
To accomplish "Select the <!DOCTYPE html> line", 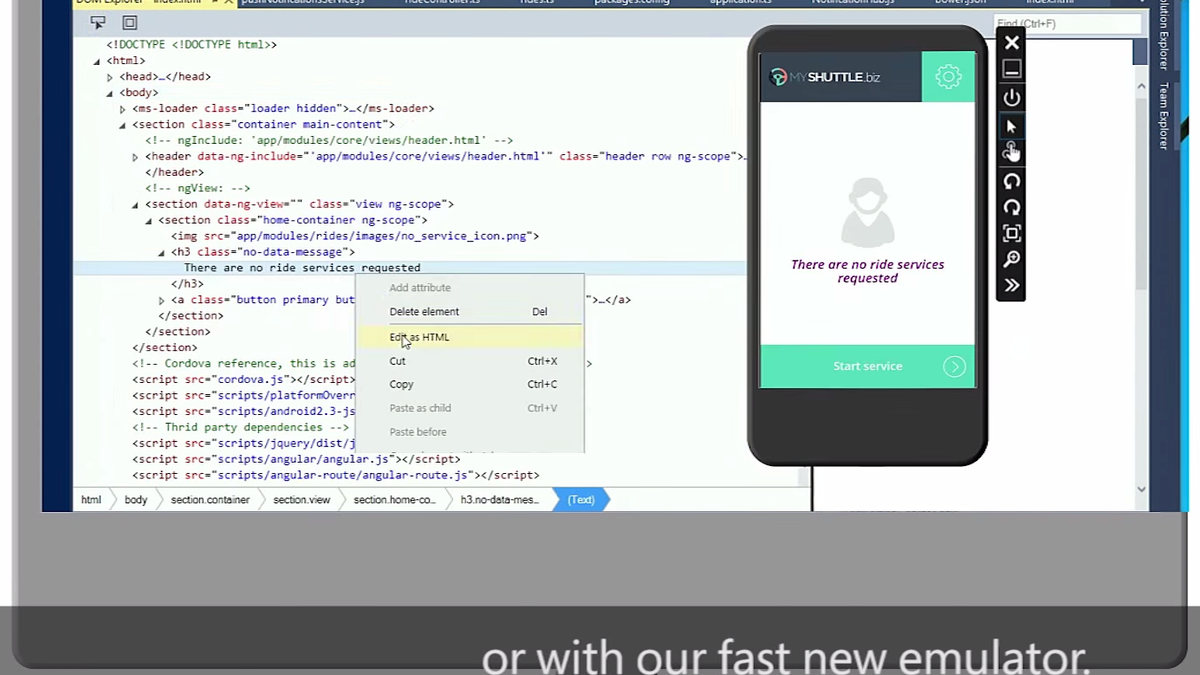I will pyautogui.click(x=192, y=45).
